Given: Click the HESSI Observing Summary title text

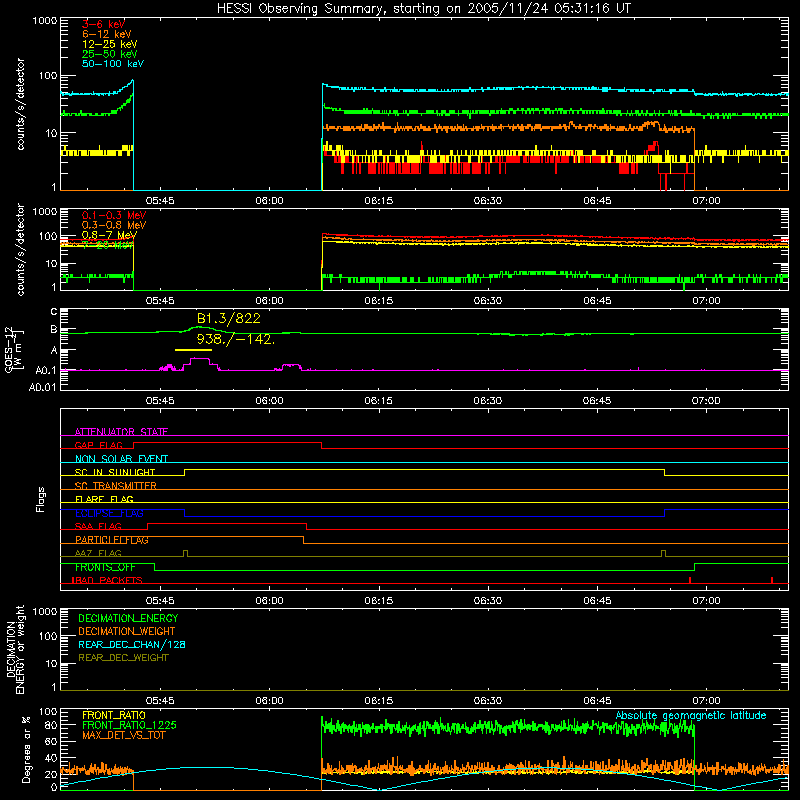Looking at the screenshot, I should click(x=424, y=9).
